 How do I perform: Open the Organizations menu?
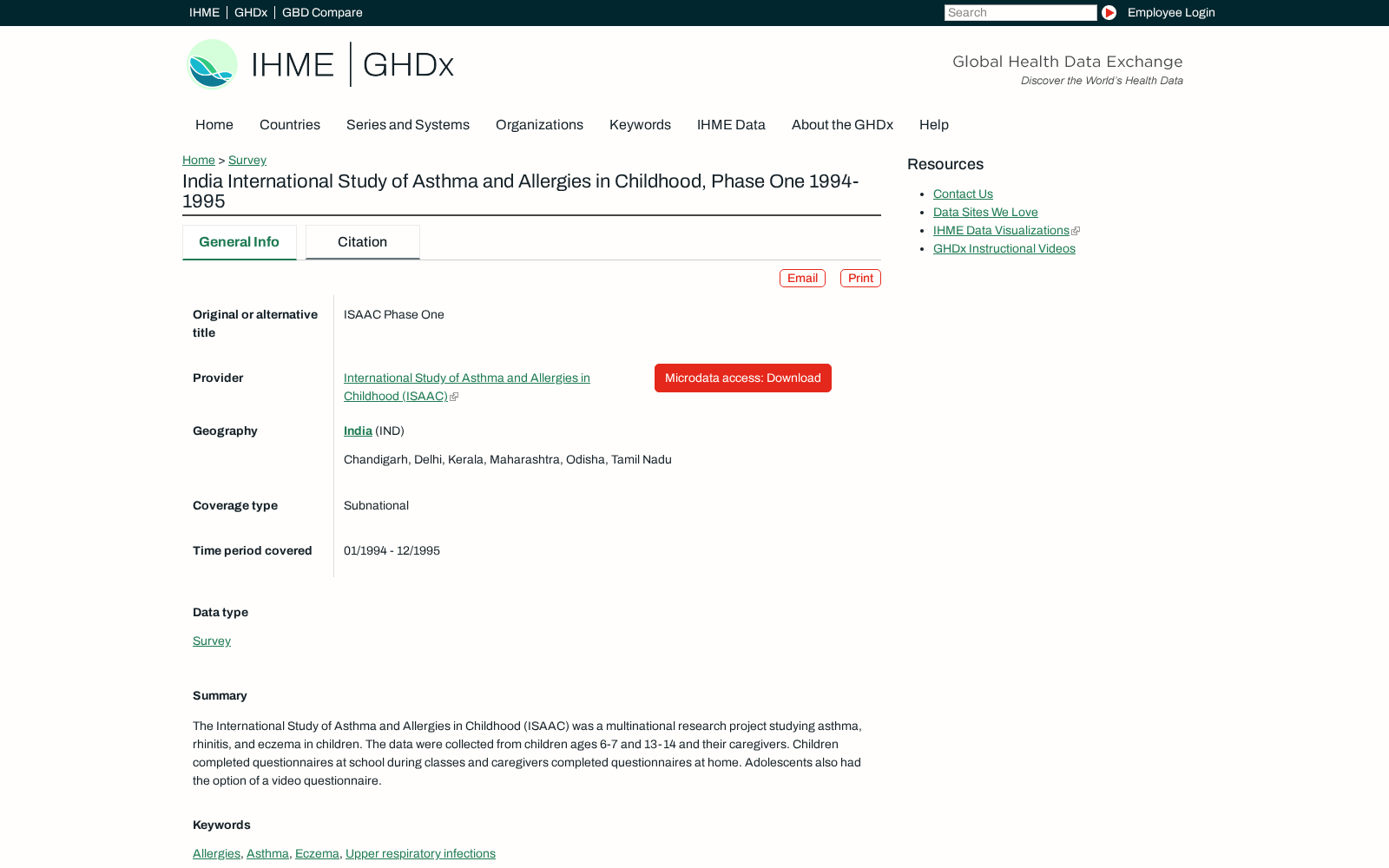click(539, 125)
